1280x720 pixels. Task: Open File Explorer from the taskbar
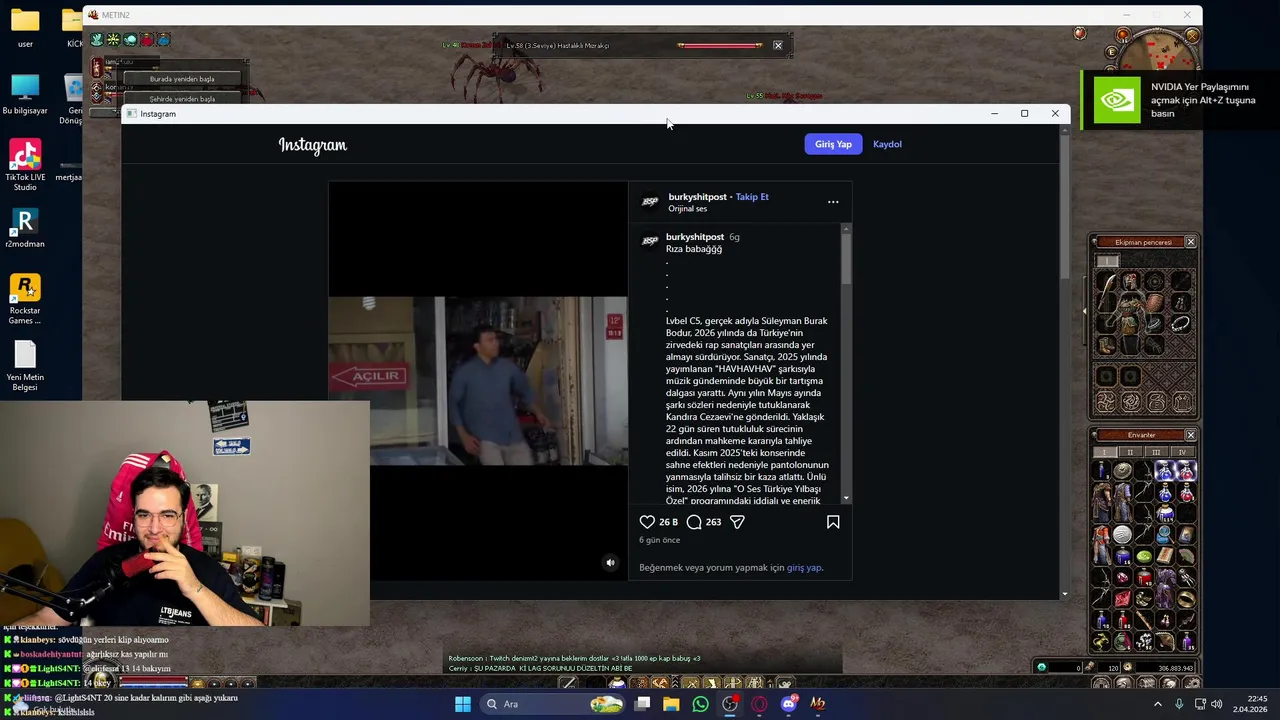pyautogui.click(x=671, y=704)
